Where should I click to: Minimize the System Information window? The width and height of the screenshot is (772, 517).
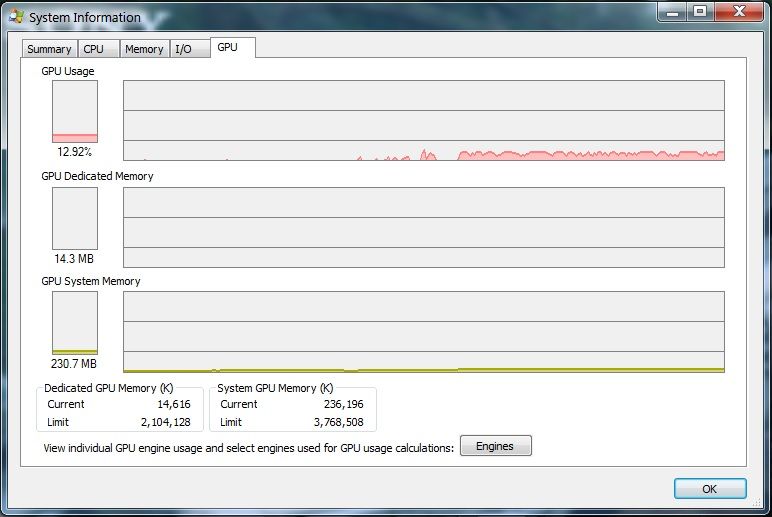673,12
